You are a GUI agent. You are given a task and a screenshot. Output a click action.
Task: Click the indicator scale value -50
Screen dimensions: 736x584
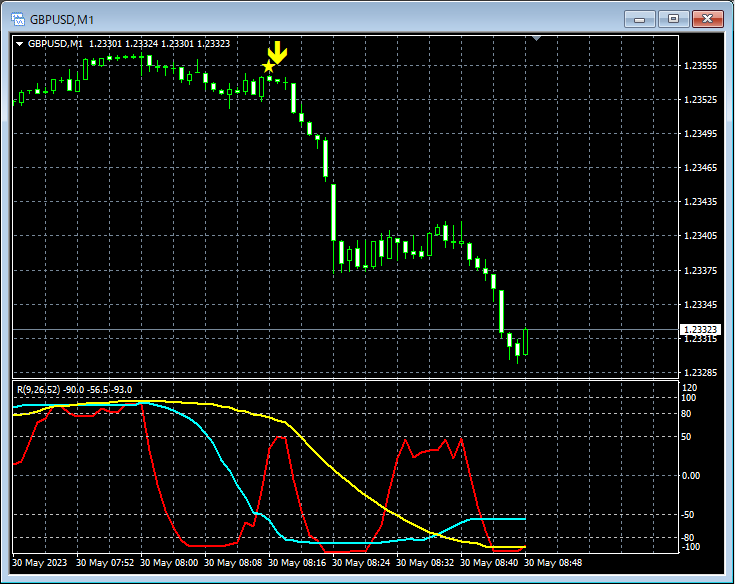[688, 515]
